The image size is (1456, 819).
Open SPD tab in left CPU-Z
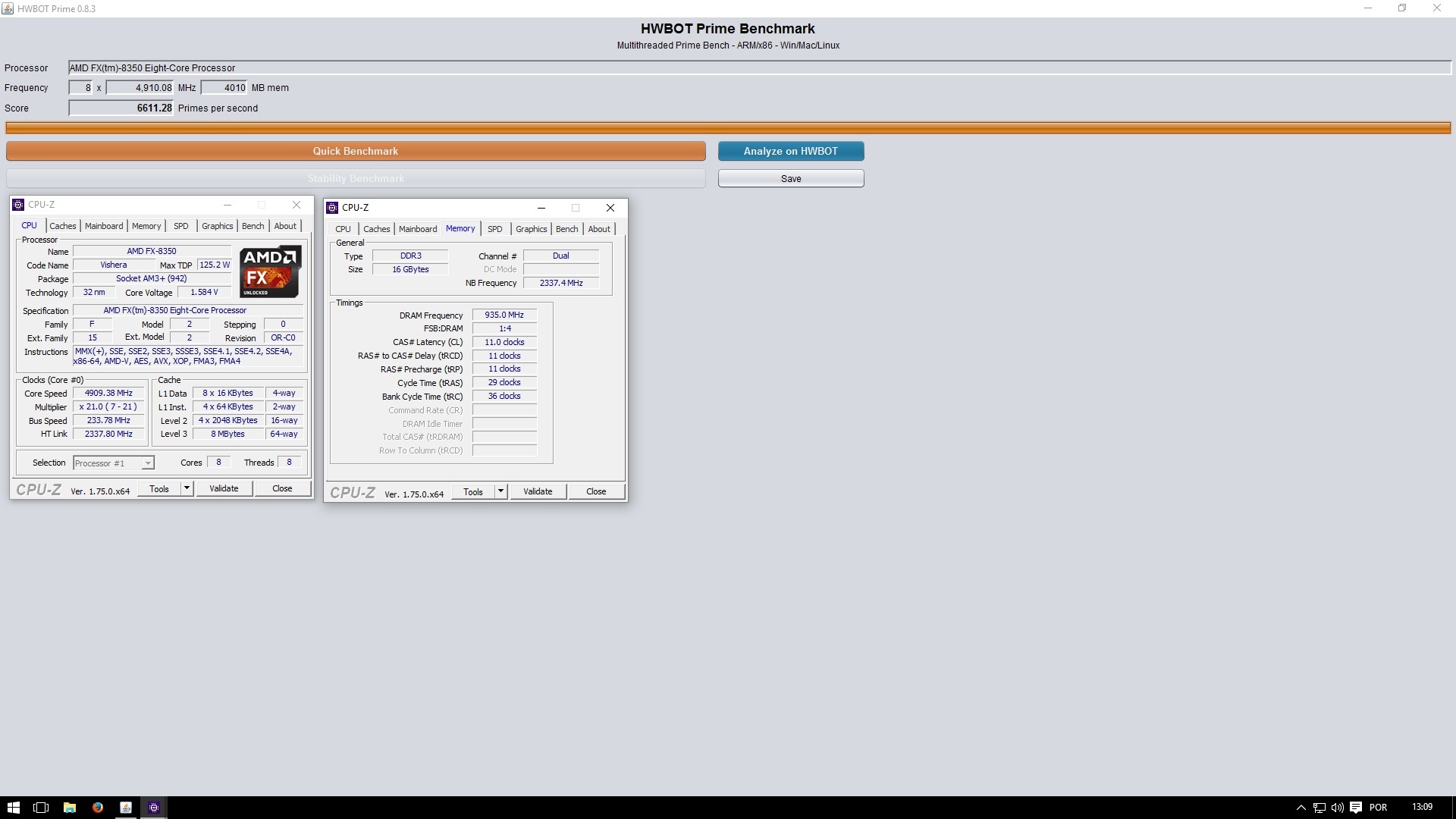[x=181, y=226]
